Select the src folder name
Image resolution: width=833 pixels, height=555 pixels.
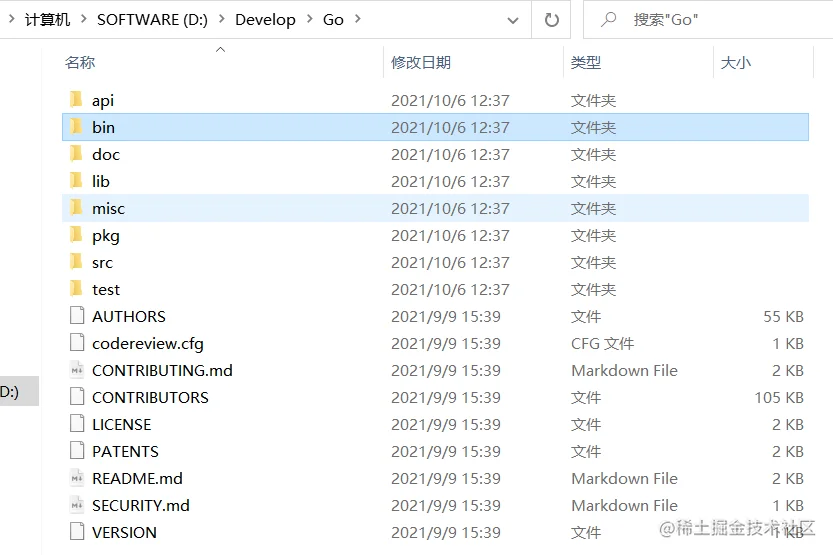coord(102,262)
